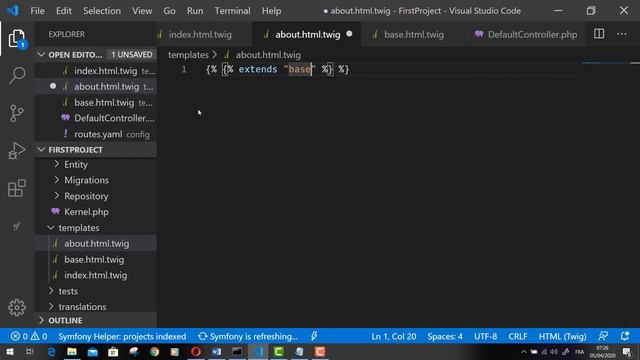Expand the translations folder
The width and height of the screenshot is (640, 360).
[x=51, y=306]
